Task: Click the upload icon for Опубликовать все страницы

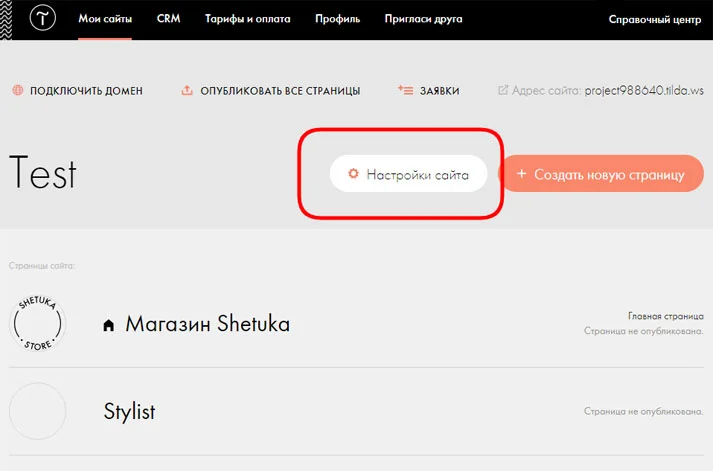Action: (x=187, y=91)
